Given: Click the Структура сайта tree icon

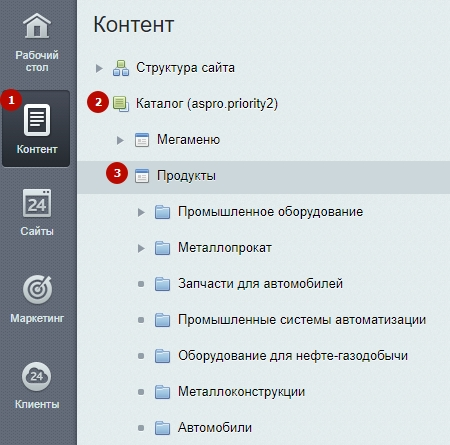Looking at the screenshot, I should click(x=121, y=68).
